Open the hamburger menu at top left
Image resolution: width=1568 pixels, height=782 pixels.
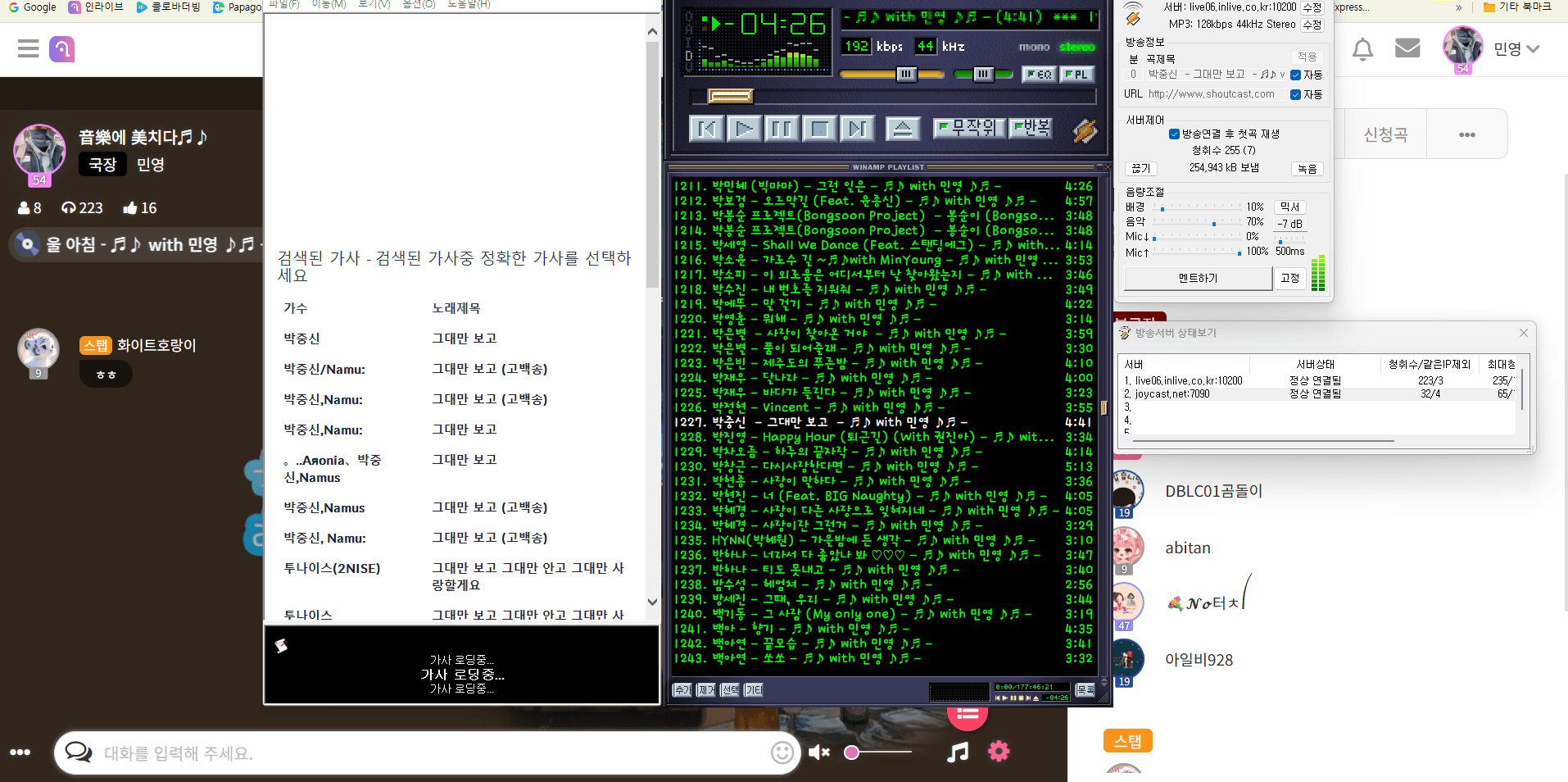tap(28, 49)
